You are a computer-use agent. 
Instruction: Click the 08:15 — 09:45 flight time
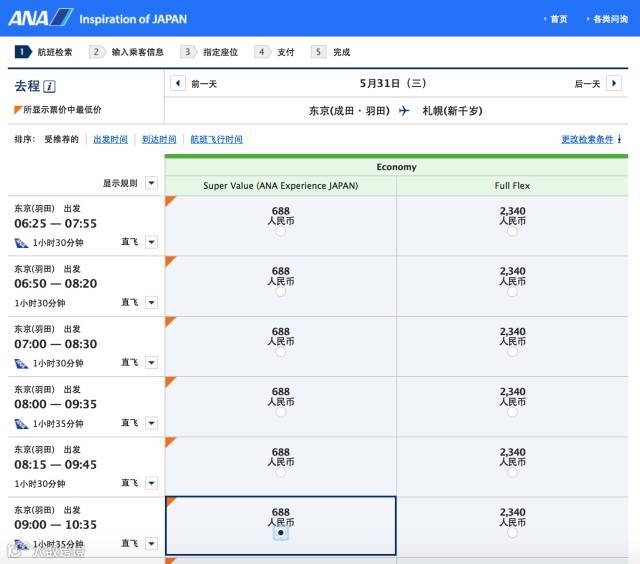click(56, 464)
